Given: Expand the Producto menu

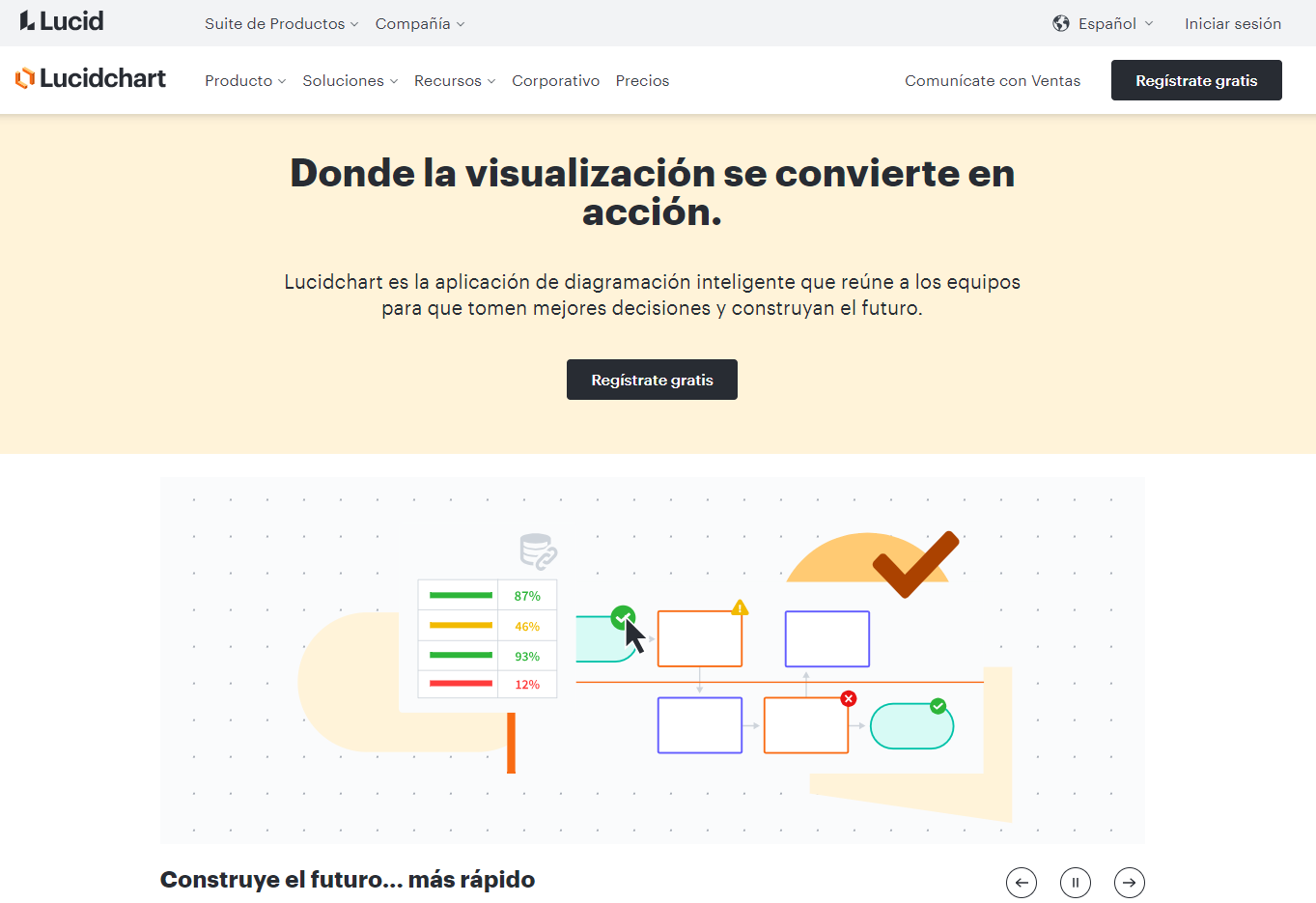Looking at the screenshot, I should 245,81.
